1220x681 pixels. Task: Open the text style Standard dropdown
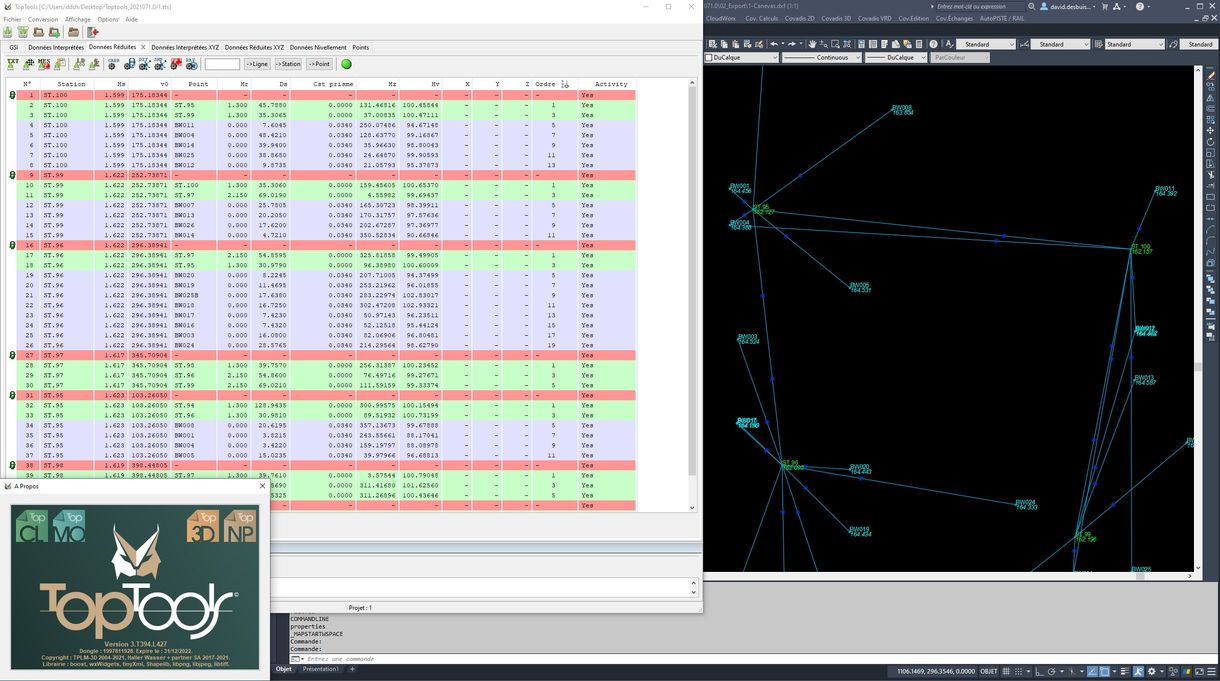point(985,44)
